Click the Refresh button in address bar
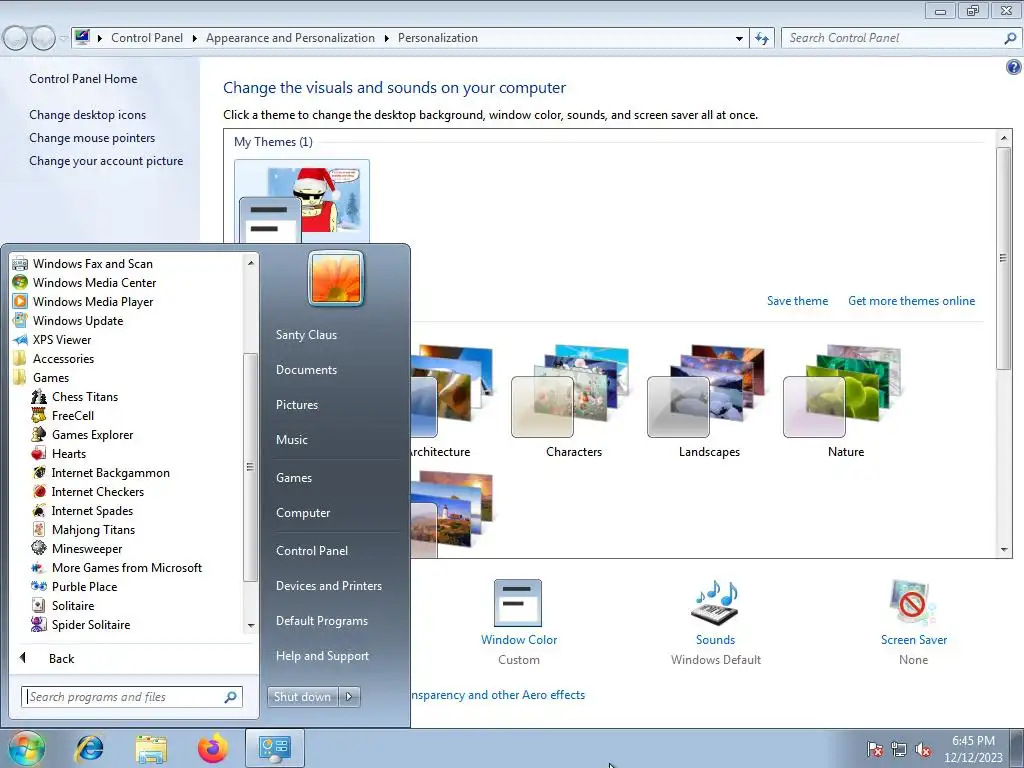1024x768 pixels. tap(761, 39)
